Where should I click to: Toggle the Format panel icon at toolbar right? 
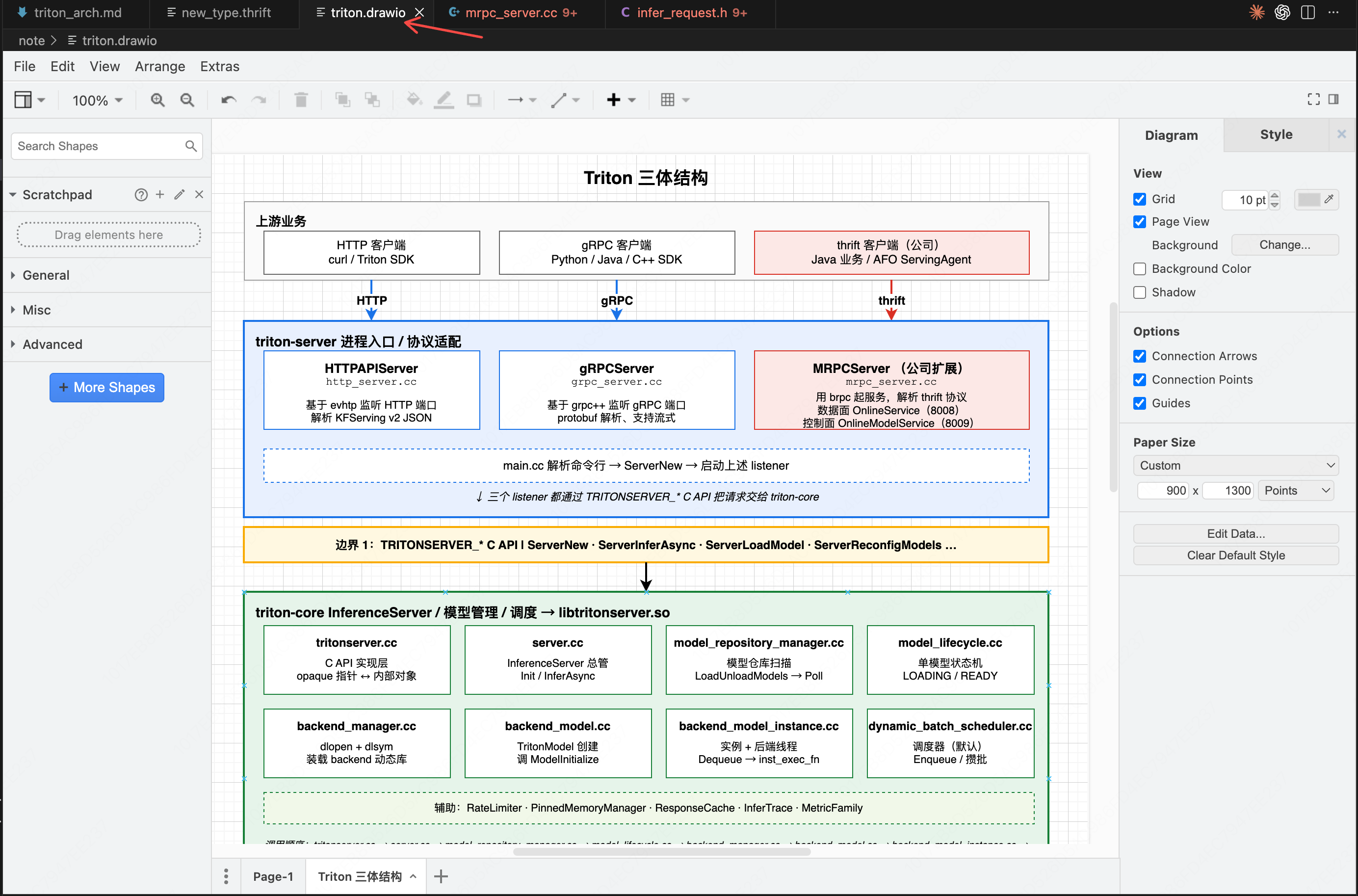click(x=1333, y=100)
